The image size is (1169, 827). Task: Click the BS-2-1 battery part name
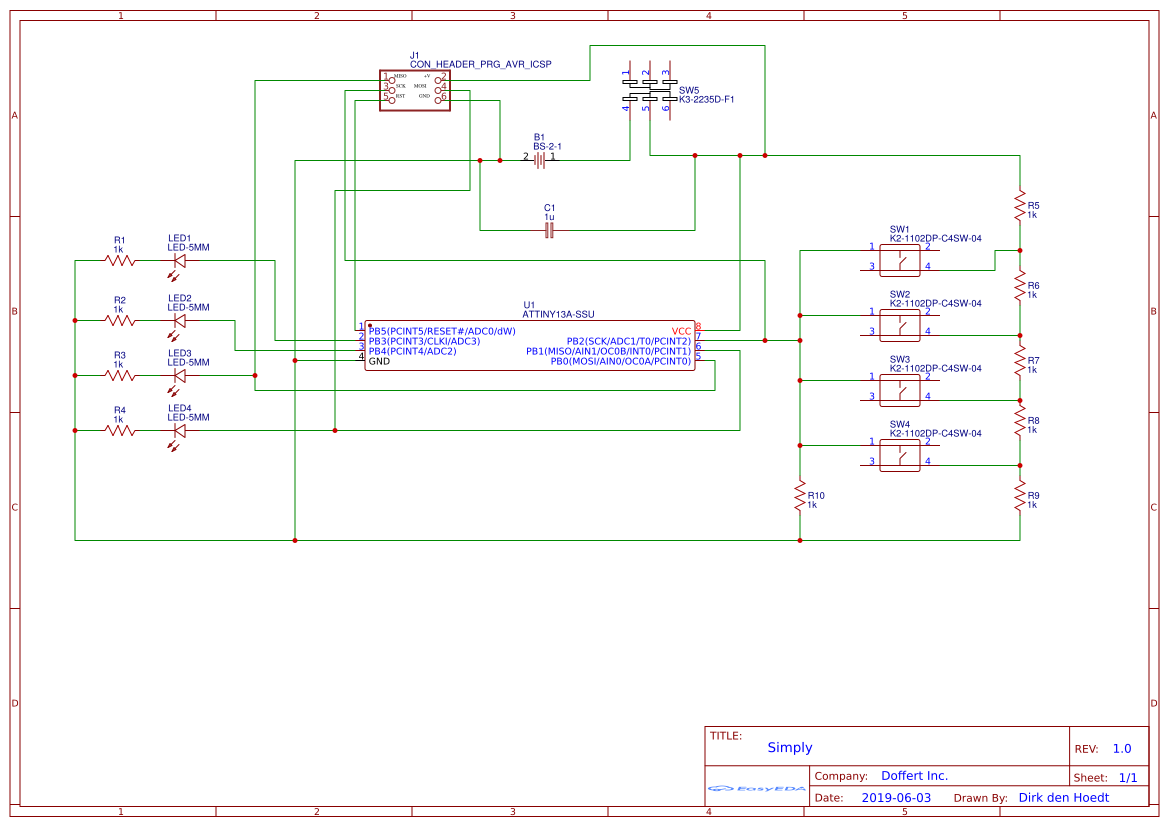[547, 147]
